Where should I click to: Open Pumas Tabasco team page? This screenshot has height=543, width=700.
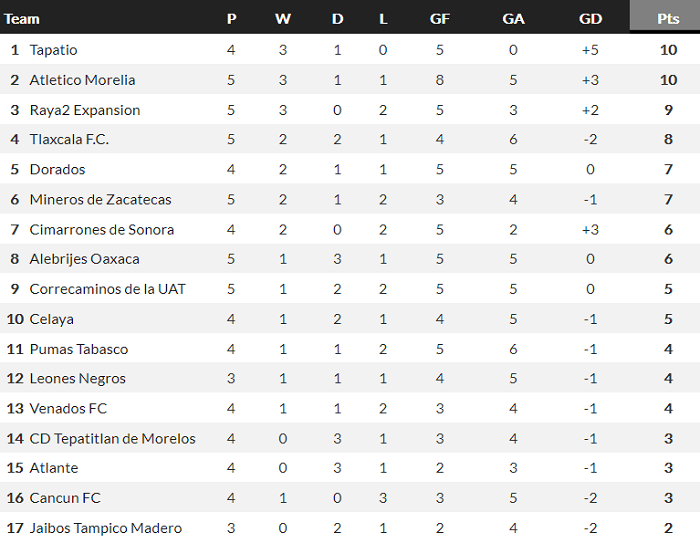click(x=78, y=349)
